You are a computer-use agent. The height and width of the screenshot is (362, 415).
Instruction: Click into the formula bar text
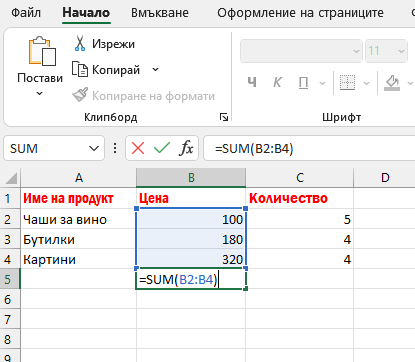pos(309,148)
